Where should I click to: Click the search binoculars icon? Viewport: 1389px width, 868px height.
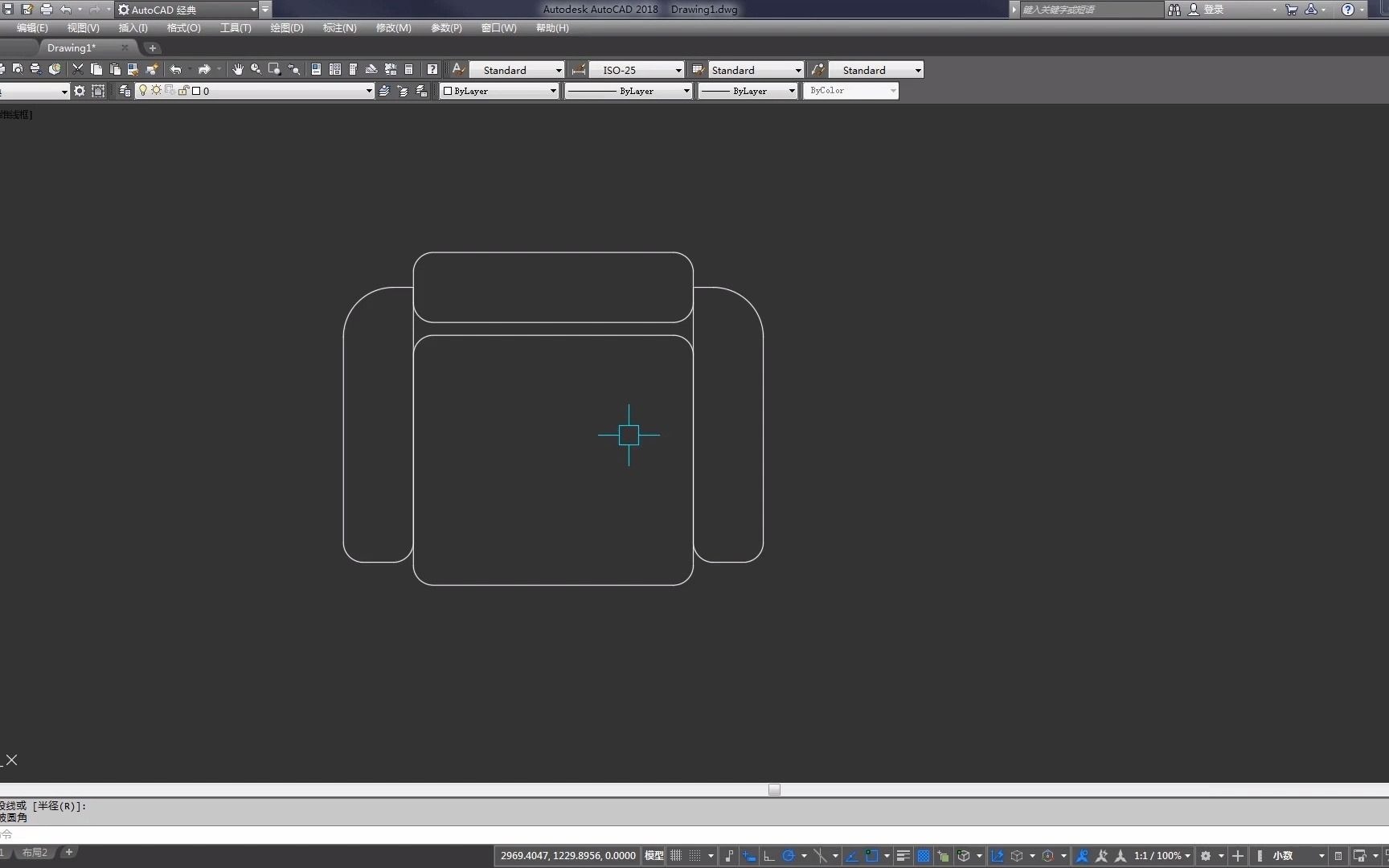(1174, 10)
